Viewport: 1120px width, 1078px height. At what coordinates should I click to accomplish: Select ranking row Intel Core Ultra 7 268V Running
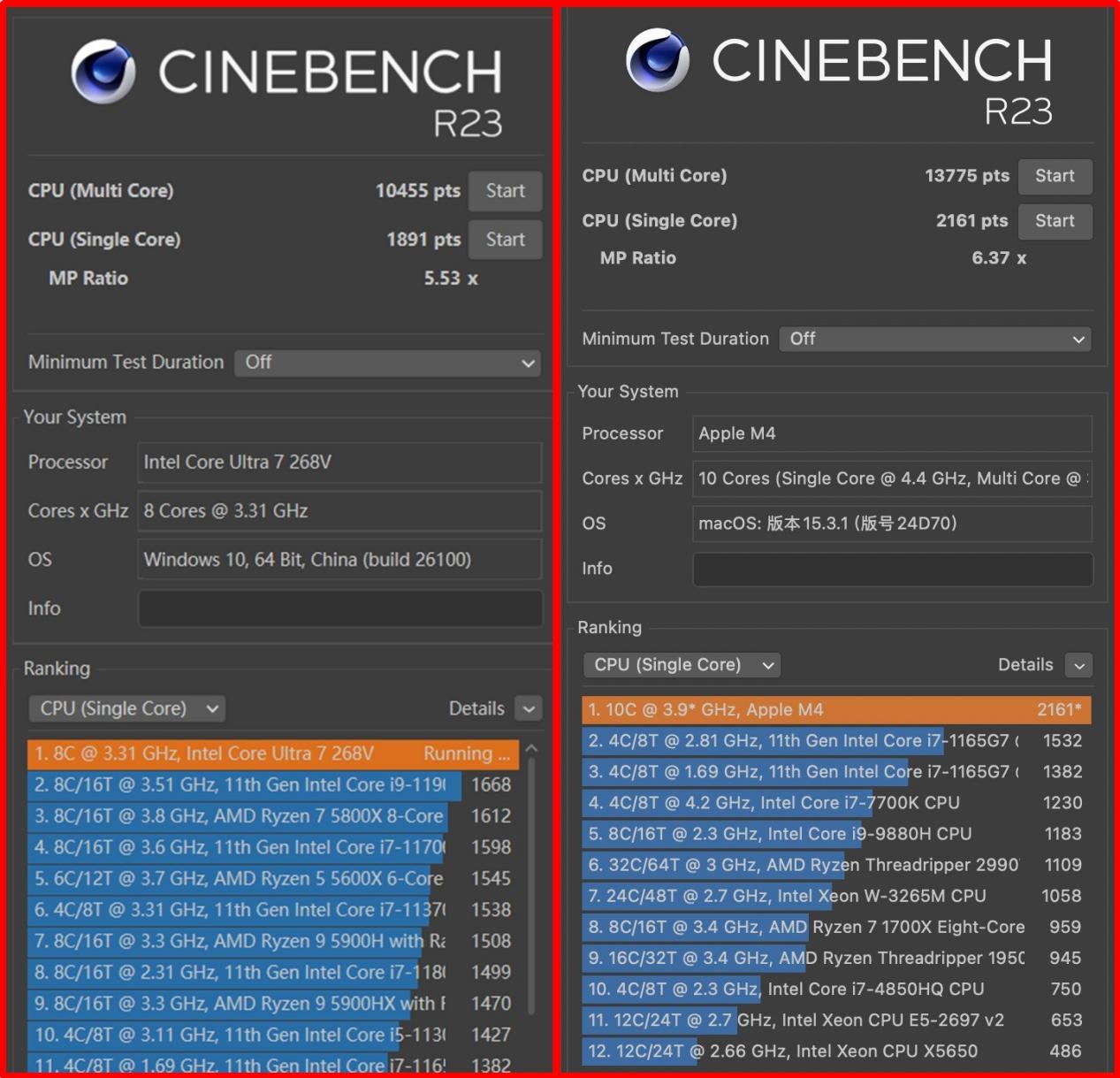pos(273,753)
